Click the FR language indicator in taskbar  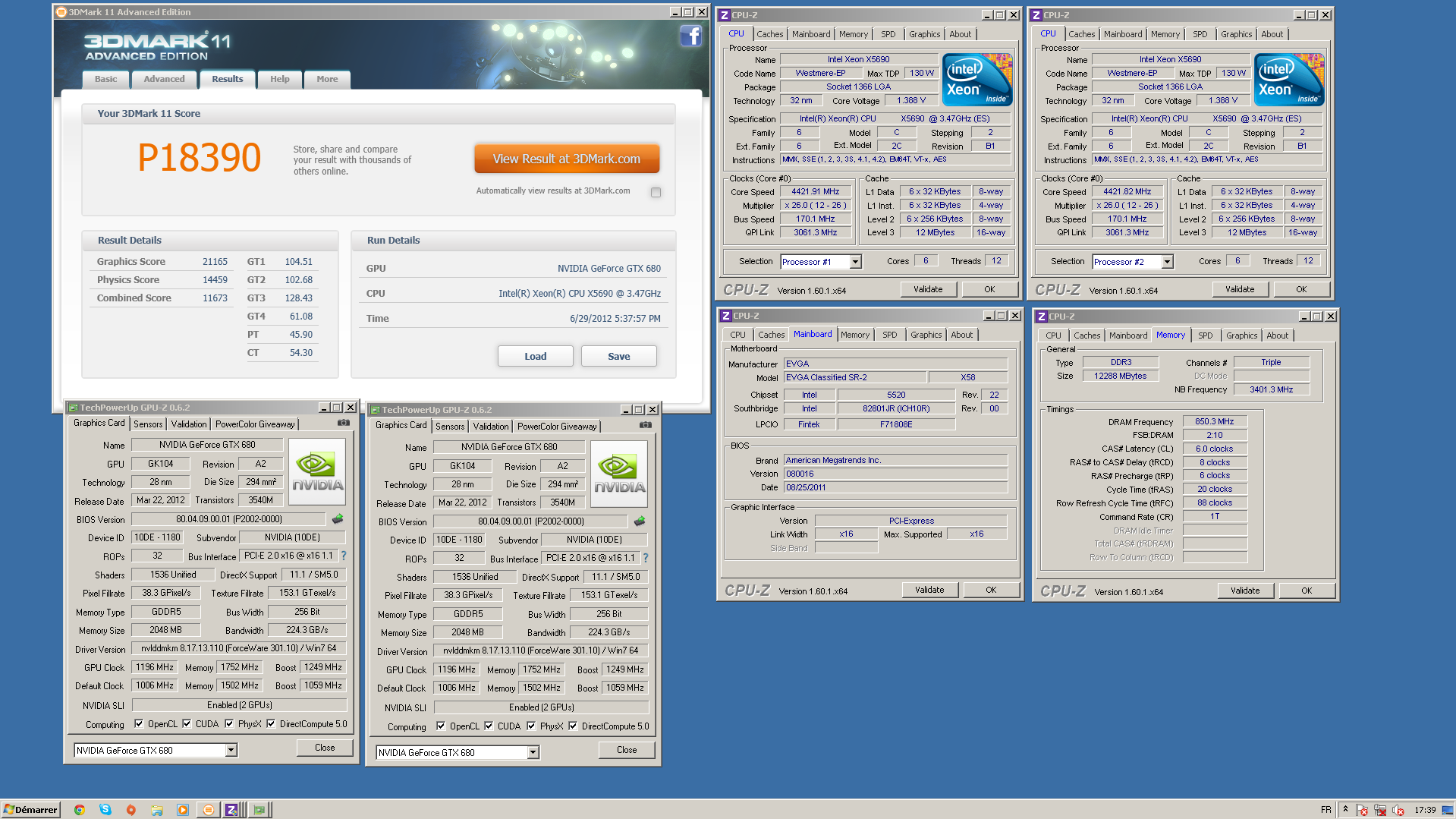pyautogui.click(x=1325, y=810)
